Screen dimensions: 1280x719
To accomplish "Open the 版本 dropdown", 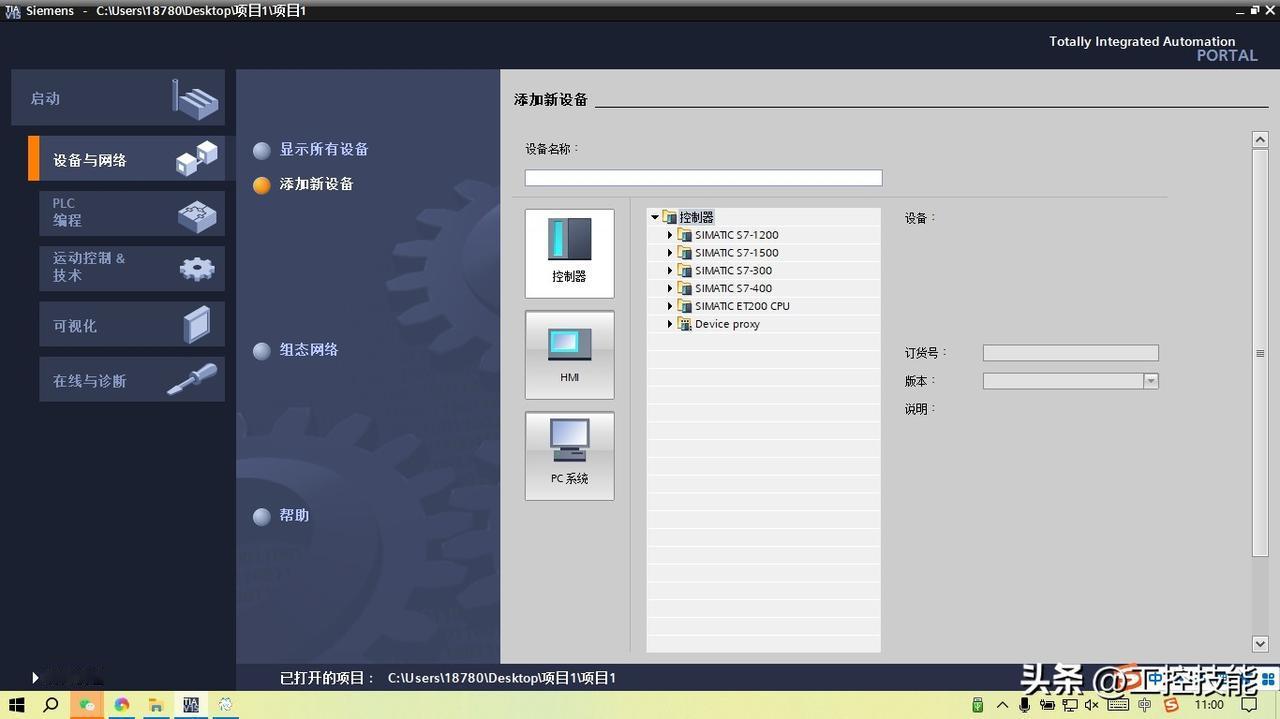I will (x=1151, y=381).
